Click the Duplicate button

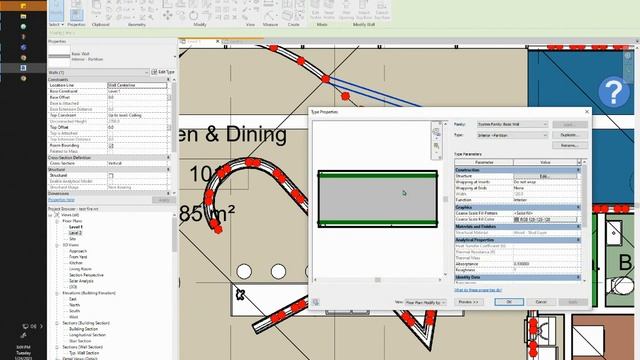570,135
